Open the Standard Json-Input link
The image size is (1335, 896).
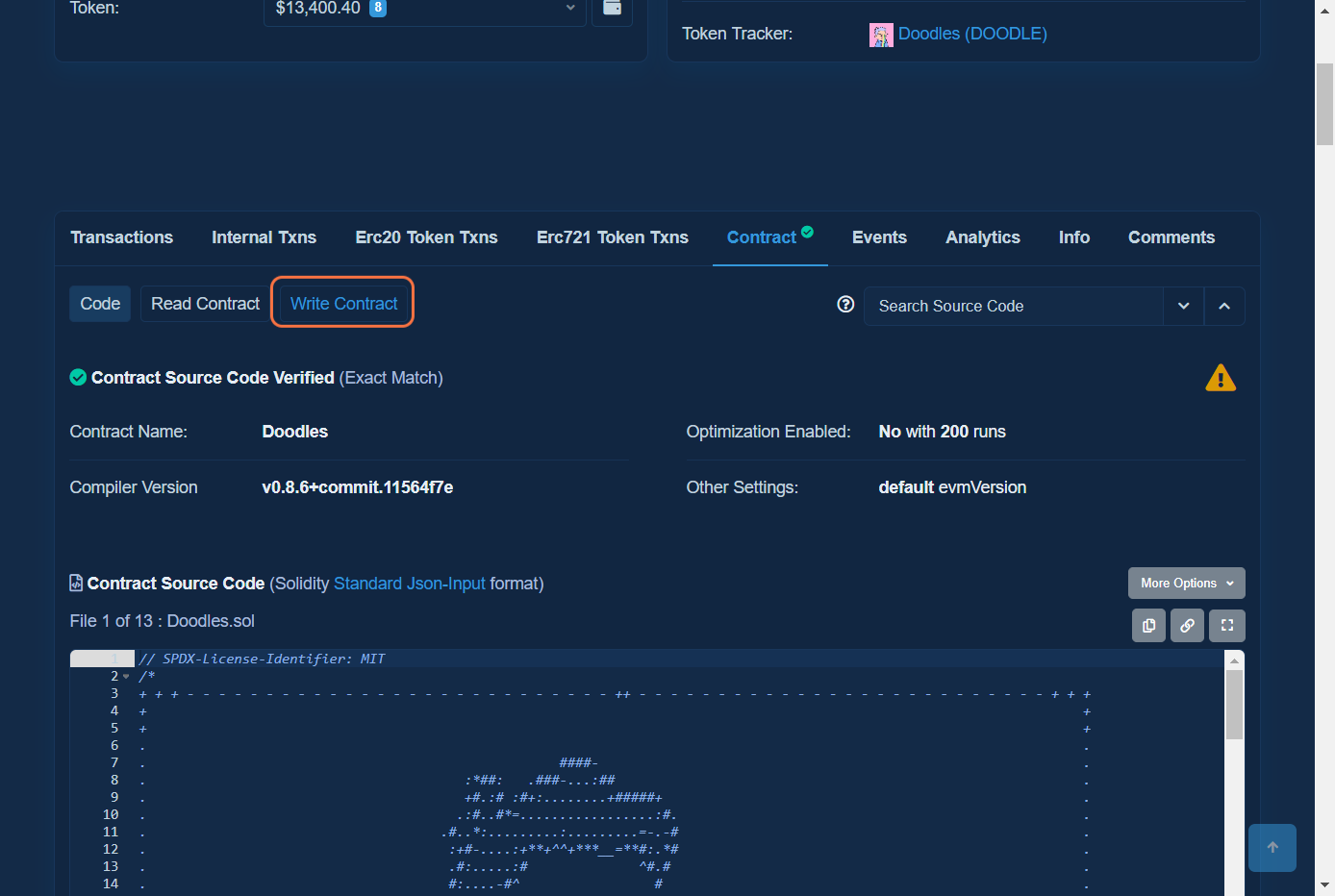coord(409,584)
